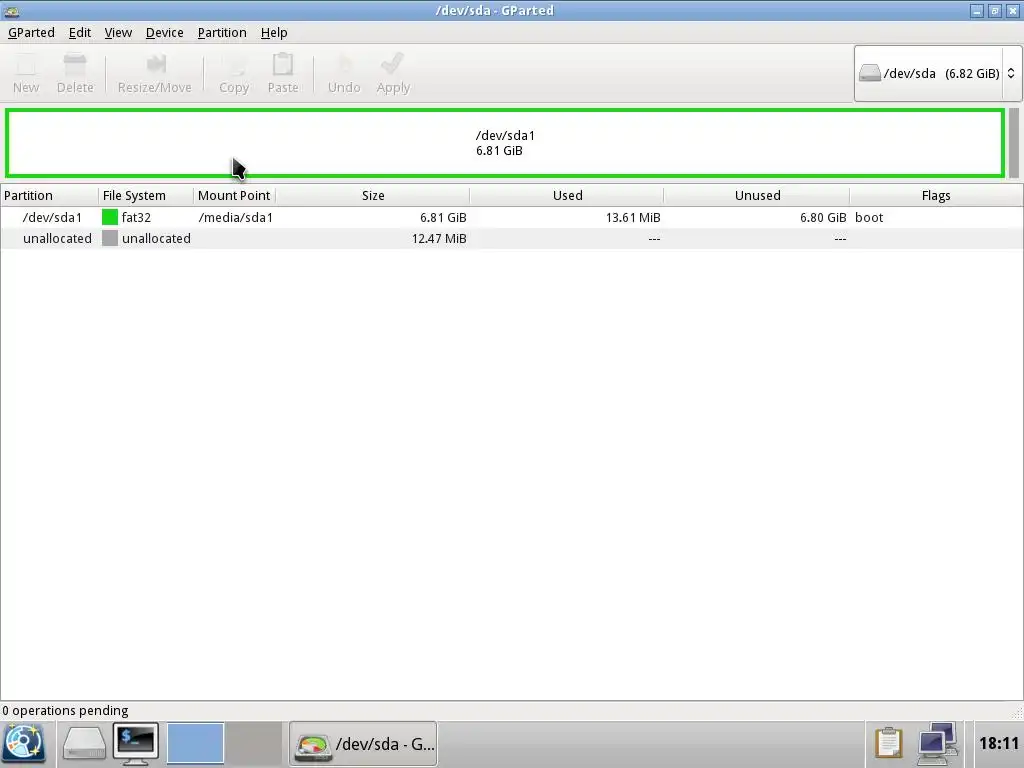
Task: Open the Device menu
Action: click(x=164, y=33)
